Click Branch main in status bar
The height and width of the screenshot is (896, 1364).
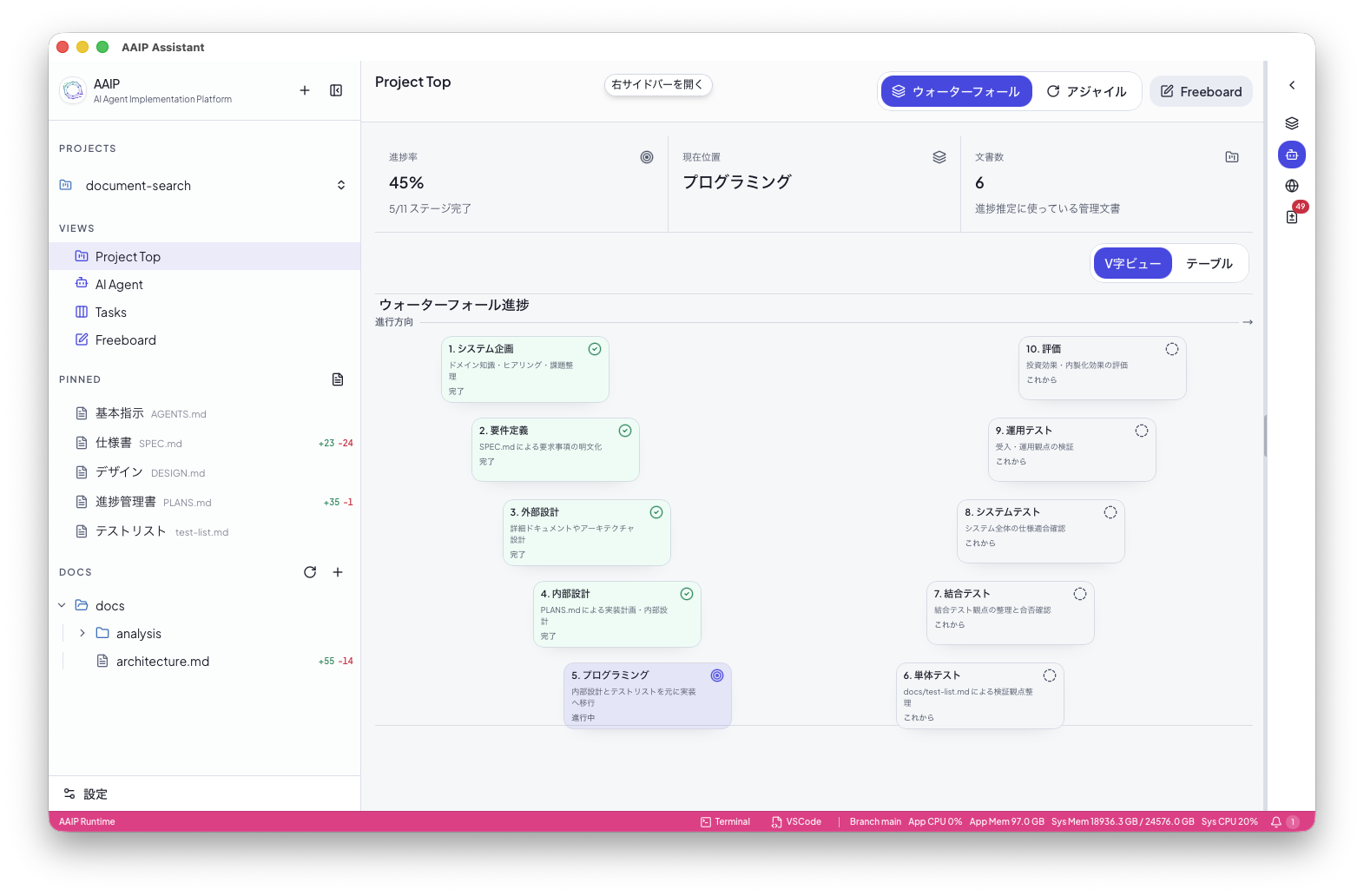[875, 821]
